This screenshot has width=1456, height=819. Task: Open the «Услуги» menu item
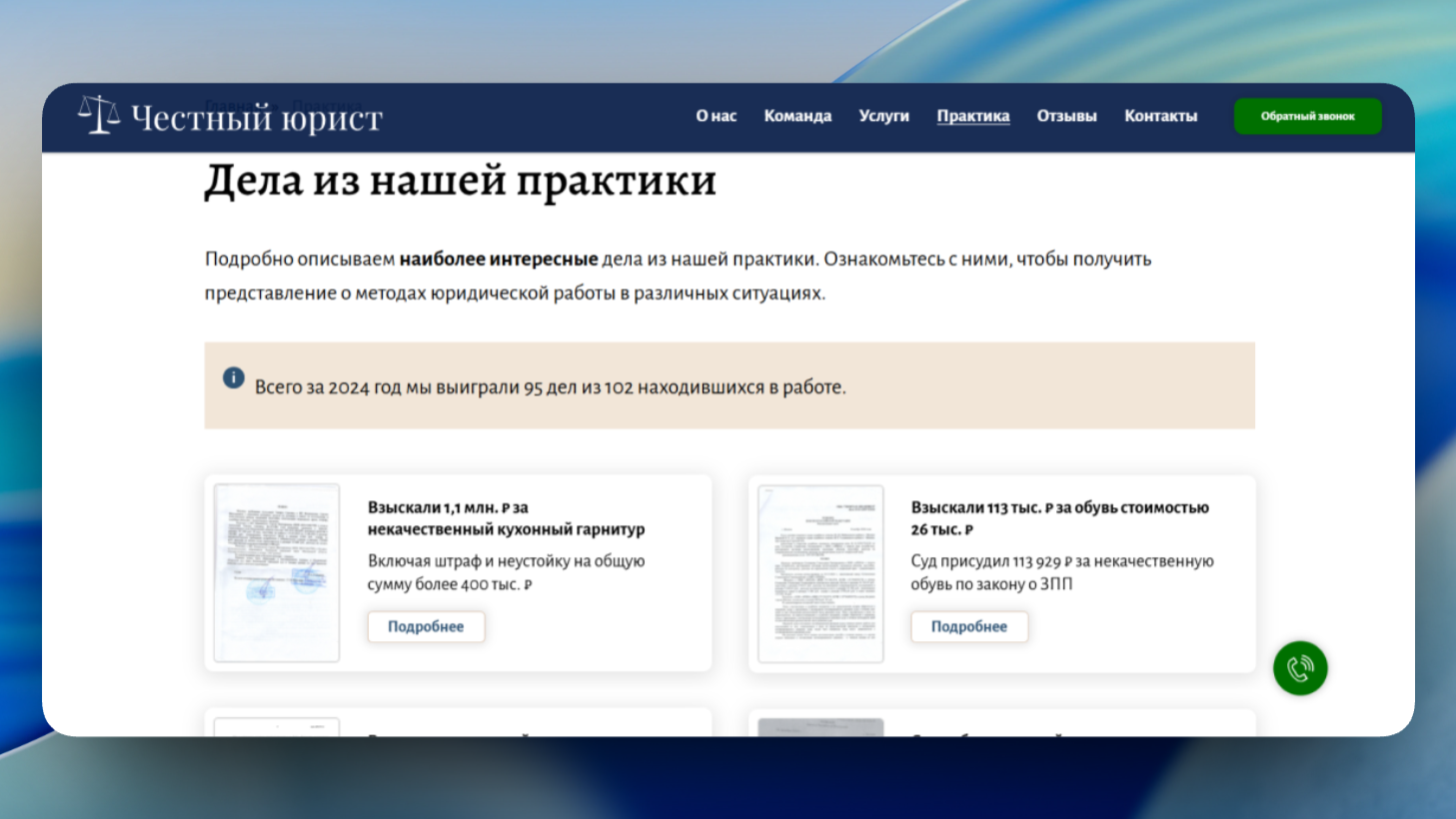pos(884,116)
